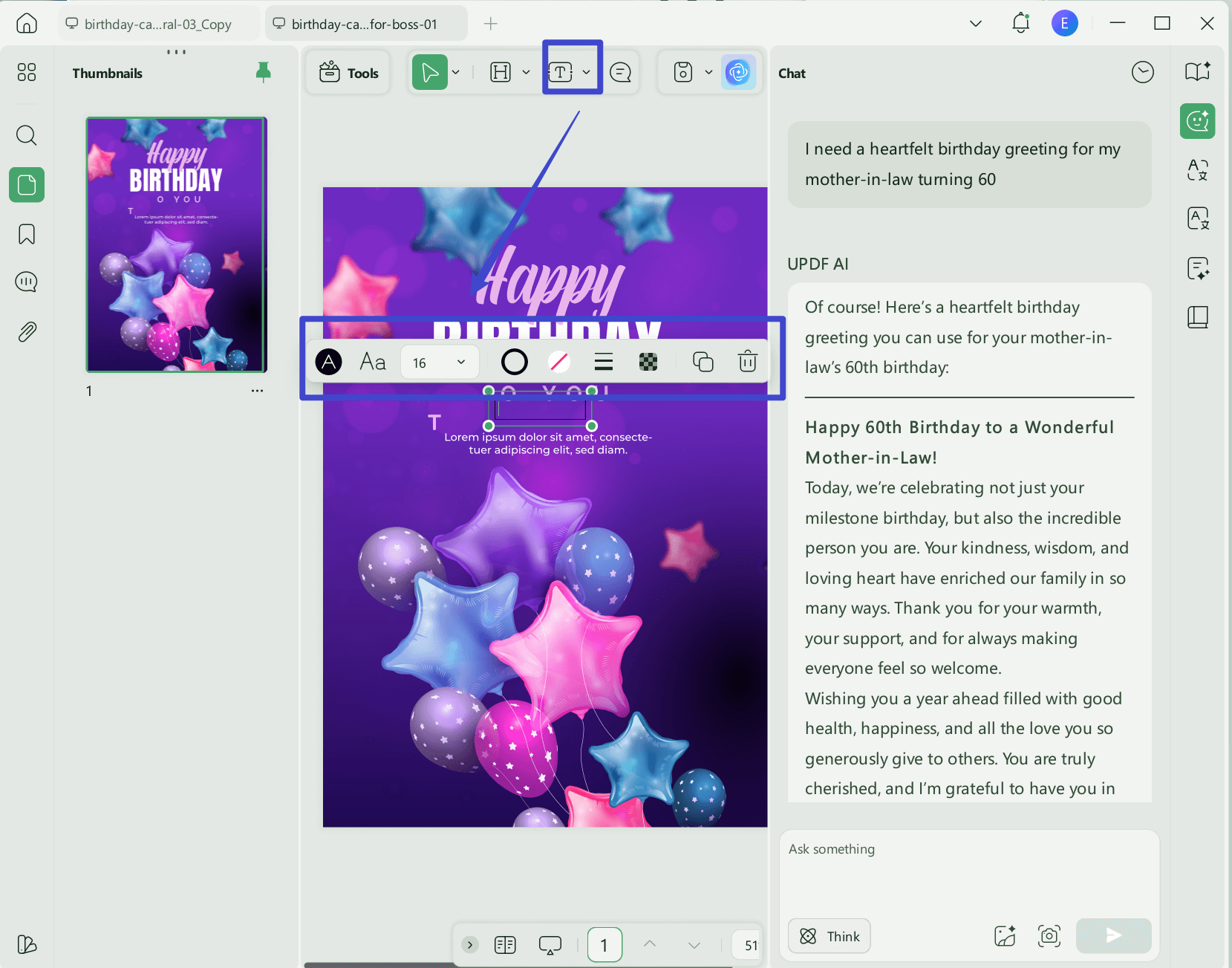Open the panel drag handle dots

pos(177,52)
